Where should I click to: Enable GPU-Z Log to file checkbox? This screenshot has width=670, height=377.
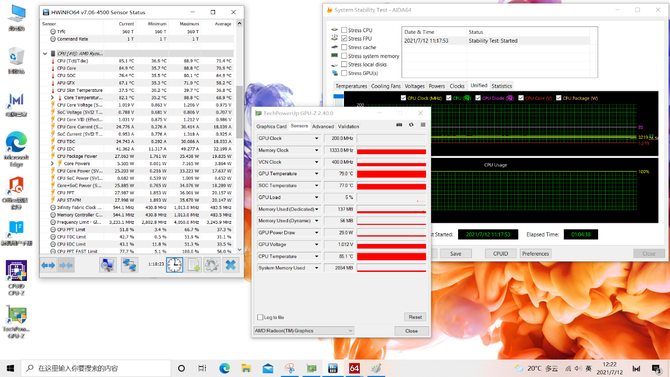point(260,317)
